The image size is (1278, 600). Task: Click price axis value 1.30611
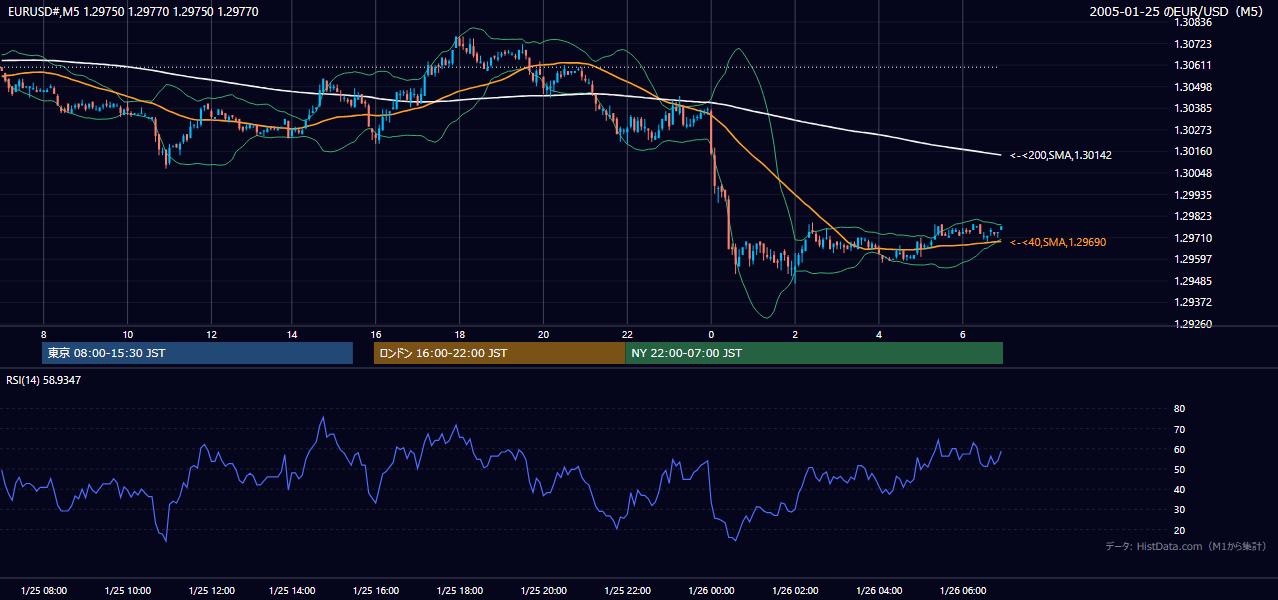point(1193,65)
